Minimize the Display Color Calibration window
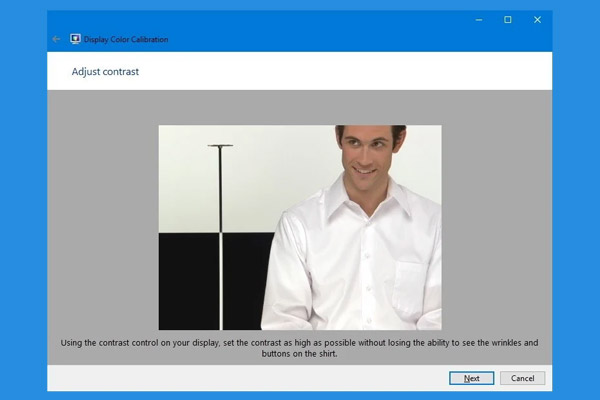Viewport: 600px width, 400px height. pyautogui.click(x=479, y=20)
